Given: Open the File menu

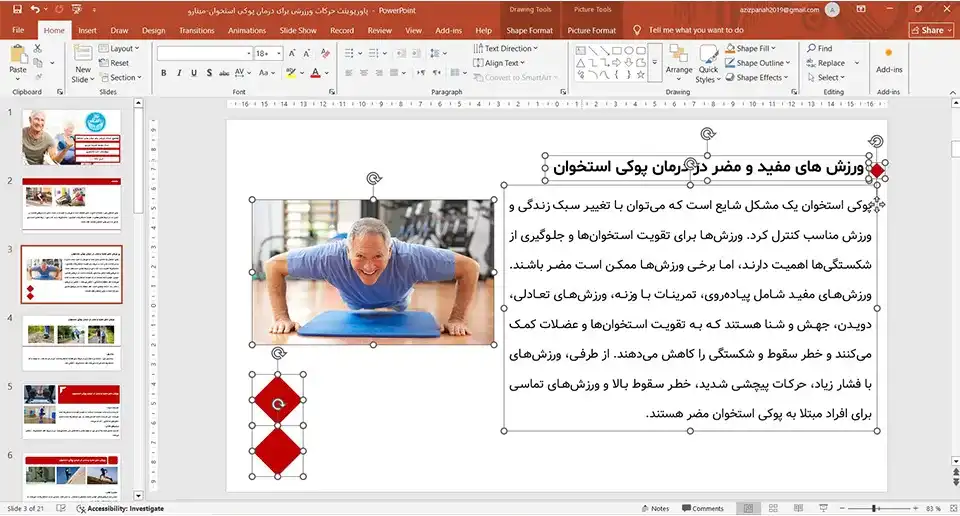Looking at the screenshot, I should [x=18, y=30].
